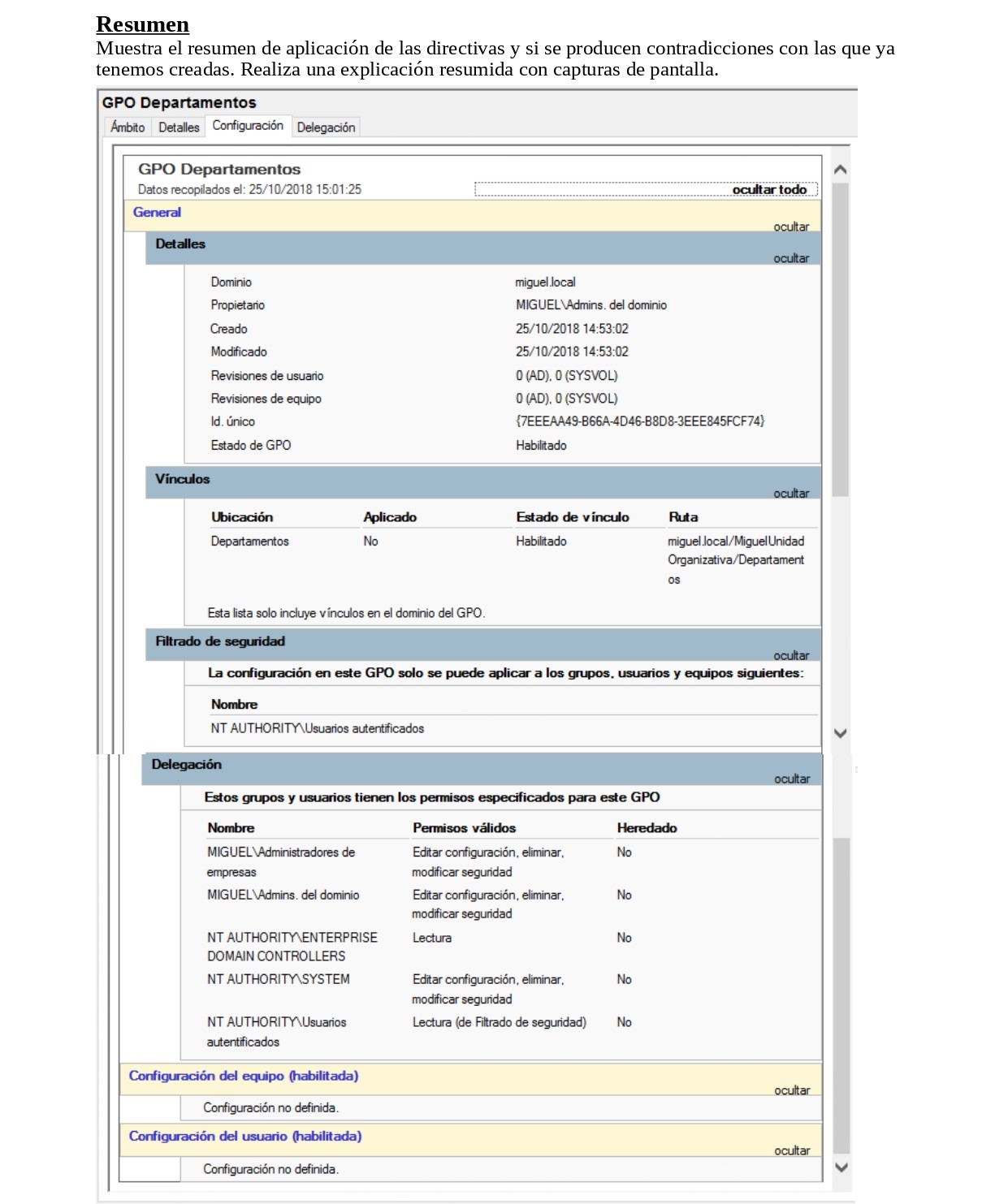This screenshot has width=1008, height=1204.
Task: Click the Ruta column header
Action: coord(683,517)
